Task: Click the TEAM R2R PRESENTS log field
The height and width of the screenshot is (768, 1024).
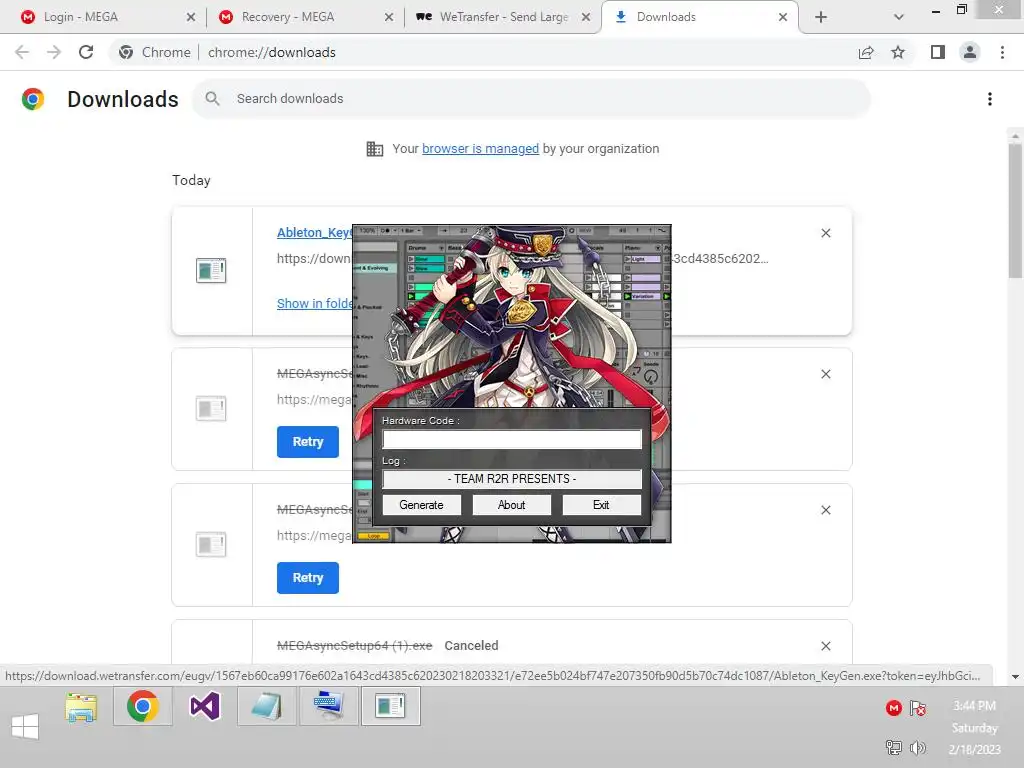Action: (x=512, y=479)
